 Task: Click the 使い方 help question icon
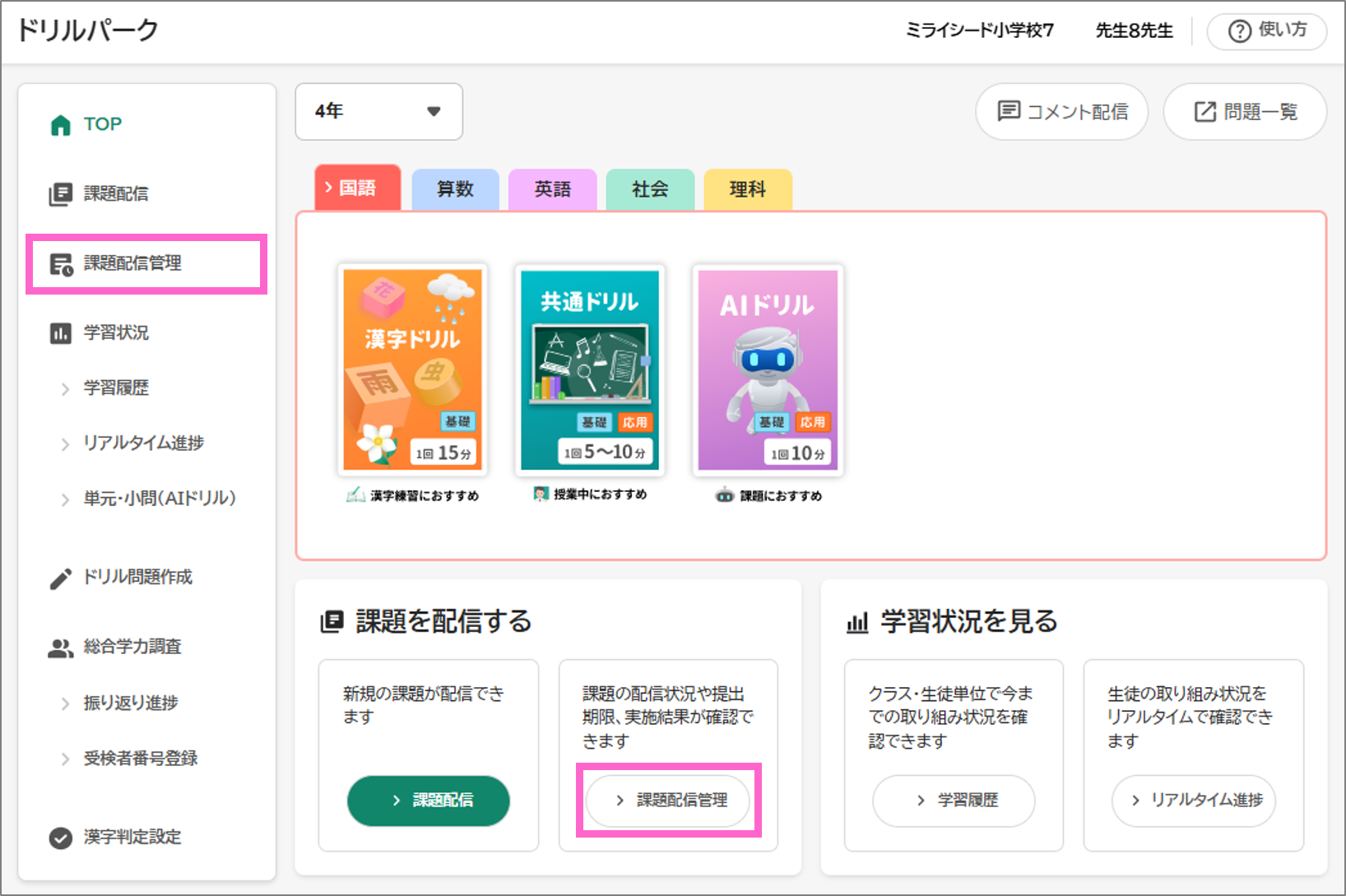[x=1239, y=31]
